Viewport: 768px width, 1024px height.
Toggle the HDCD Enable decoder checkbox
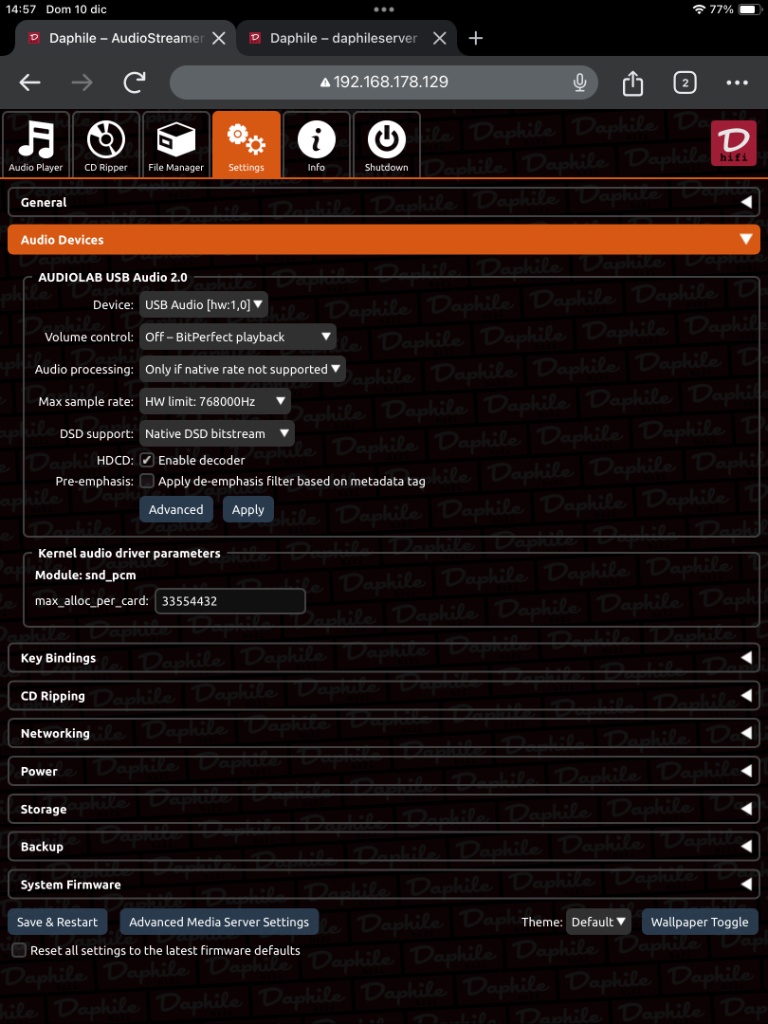point(147,460)
